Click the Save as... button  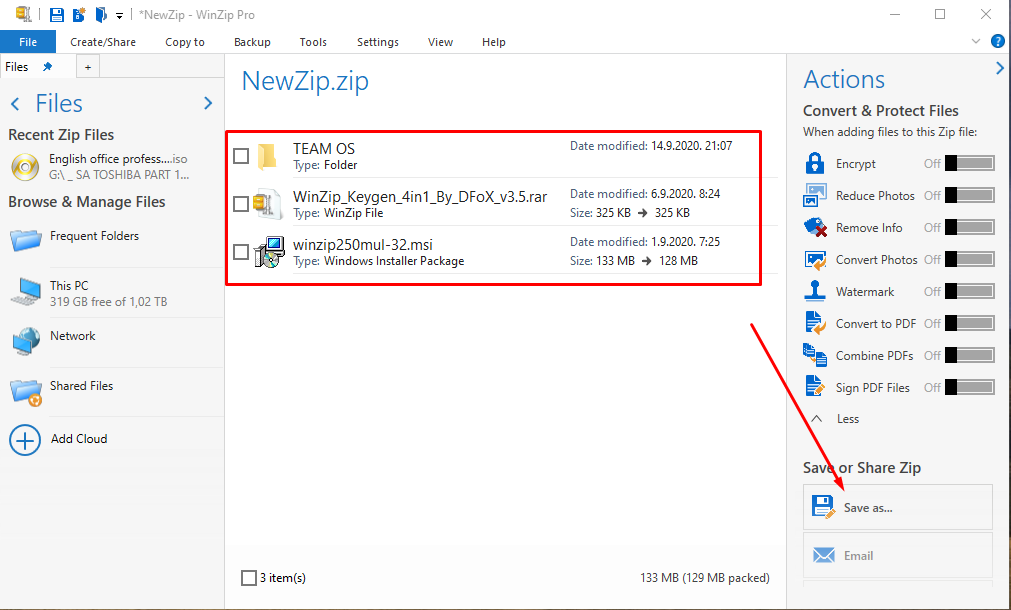(x=898, y=507)
